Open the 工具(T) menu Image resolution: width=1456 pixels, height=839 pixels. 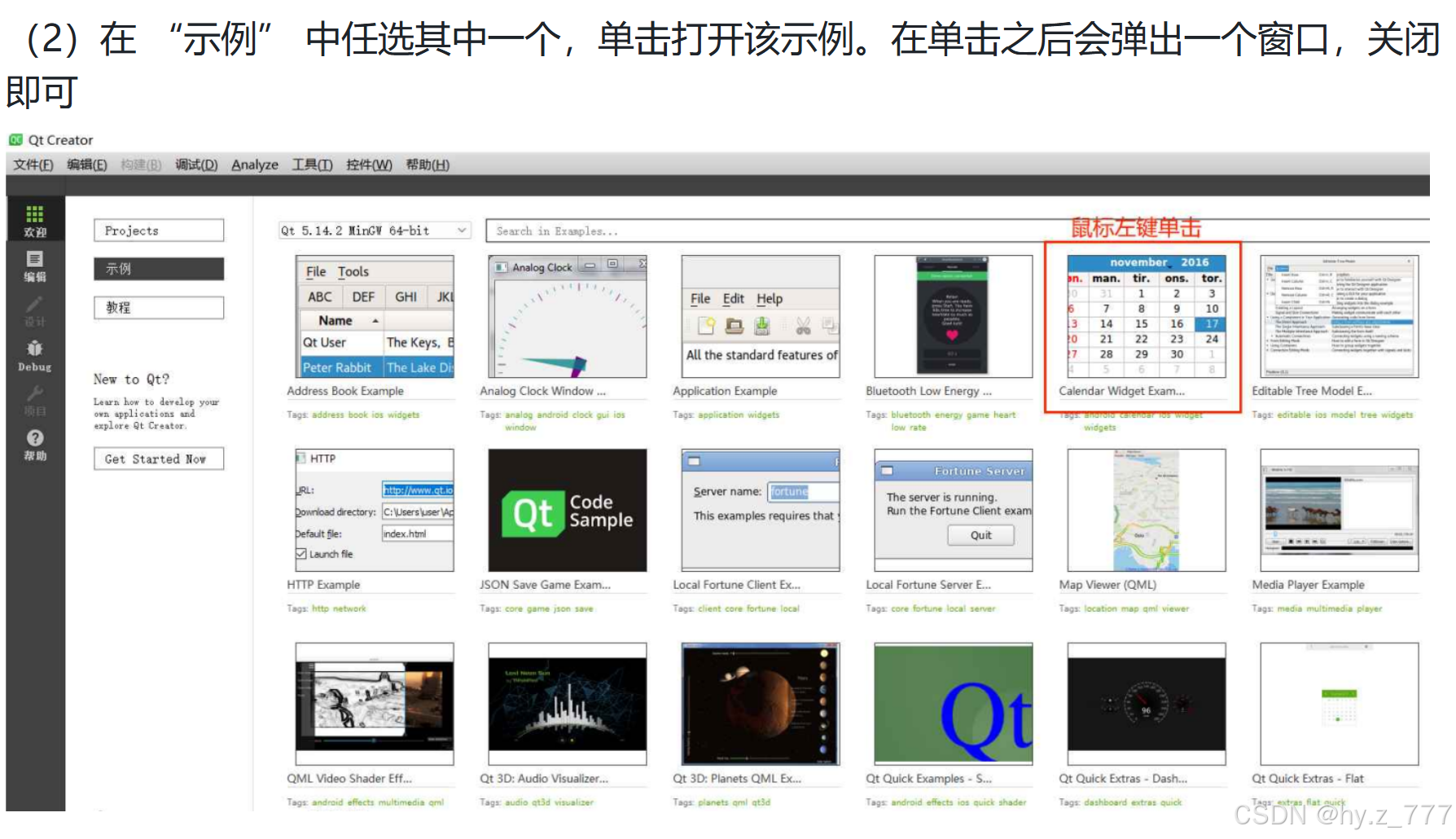[x=313, y=165]
